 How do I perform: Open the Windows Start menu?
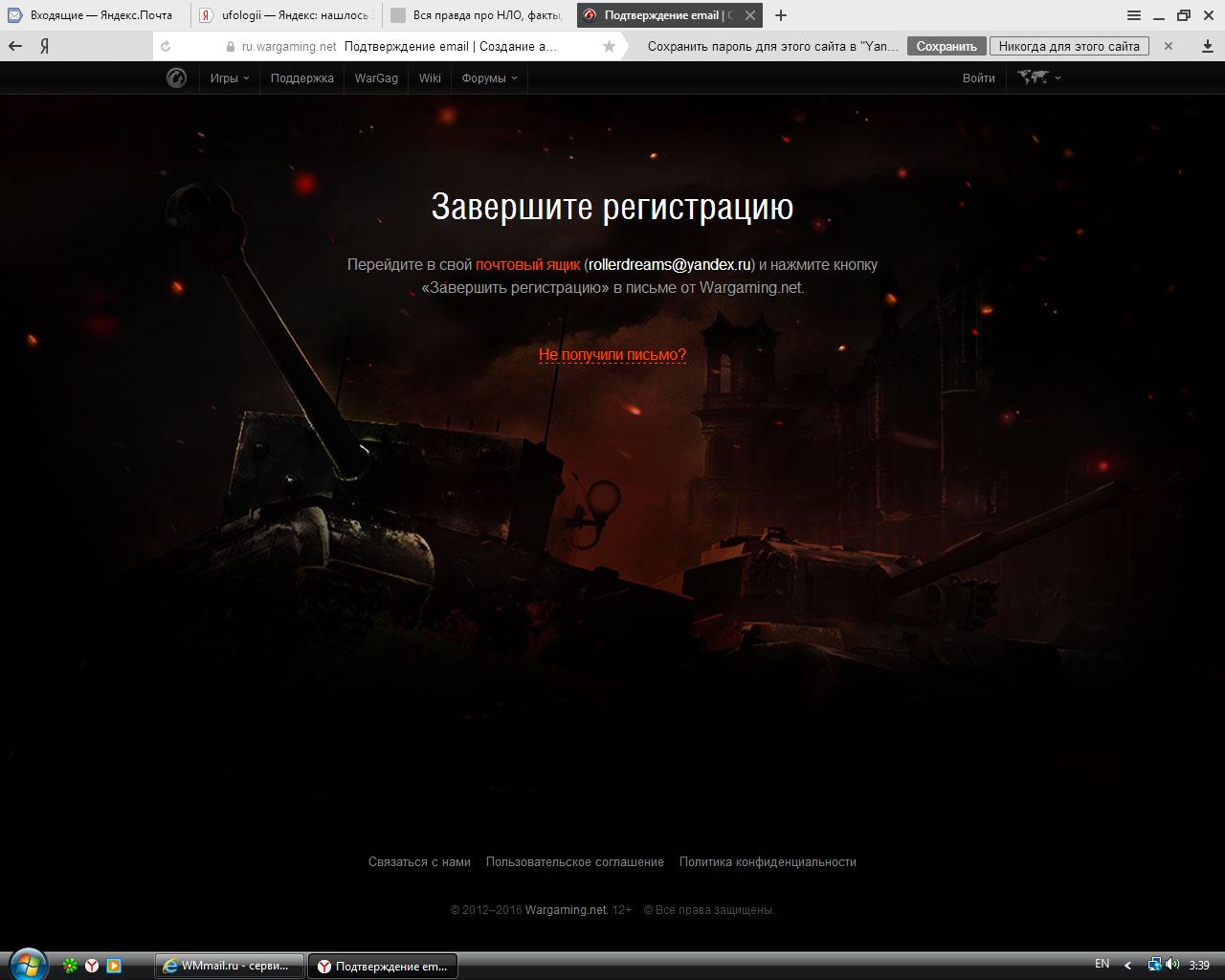(x=27, y=965)
